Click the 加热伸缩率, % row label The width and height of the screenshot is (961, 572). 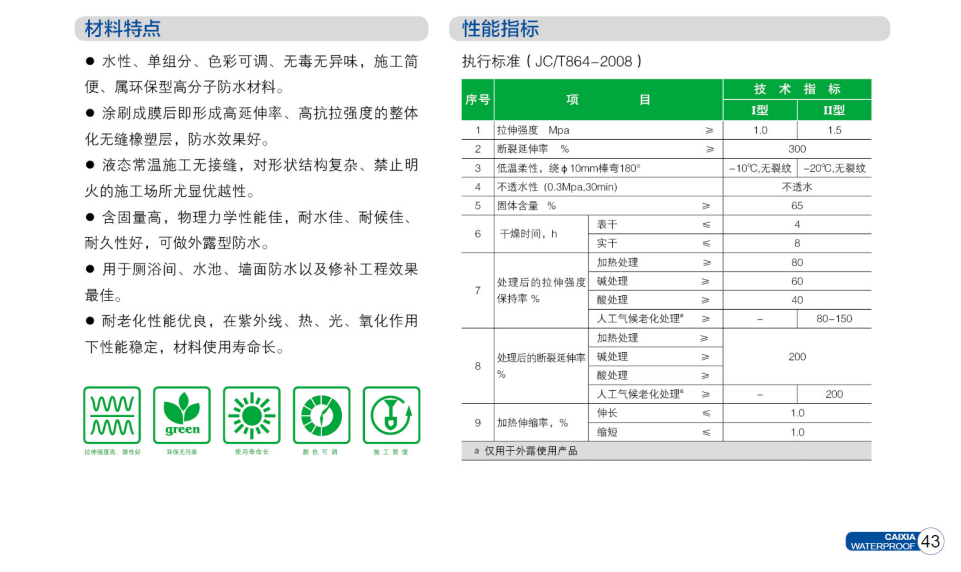tap(532, 423)
